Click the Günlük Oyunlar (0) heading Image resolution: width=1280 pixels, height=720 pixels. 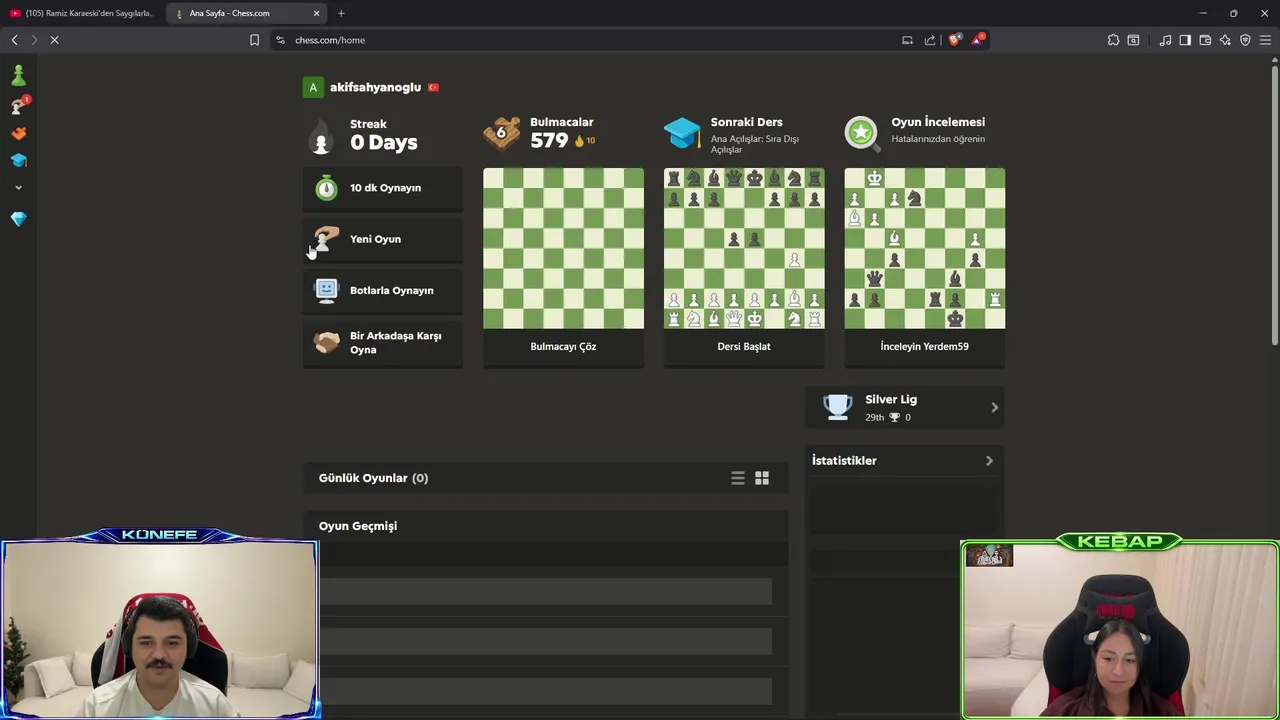tap(373, 478)
